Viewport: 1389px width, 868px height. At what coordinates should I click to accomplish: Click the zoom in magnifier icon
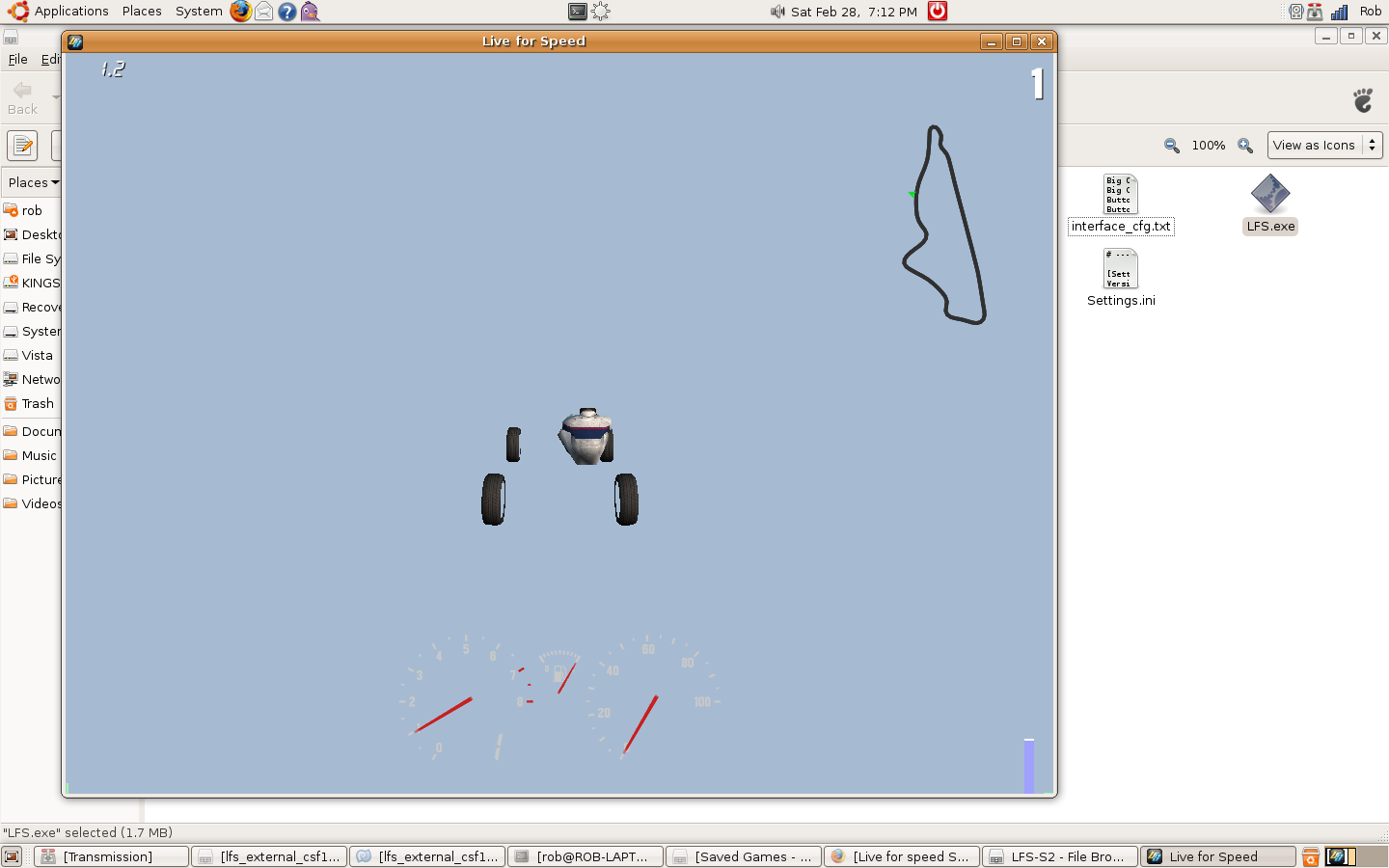tap(1245, 146)
